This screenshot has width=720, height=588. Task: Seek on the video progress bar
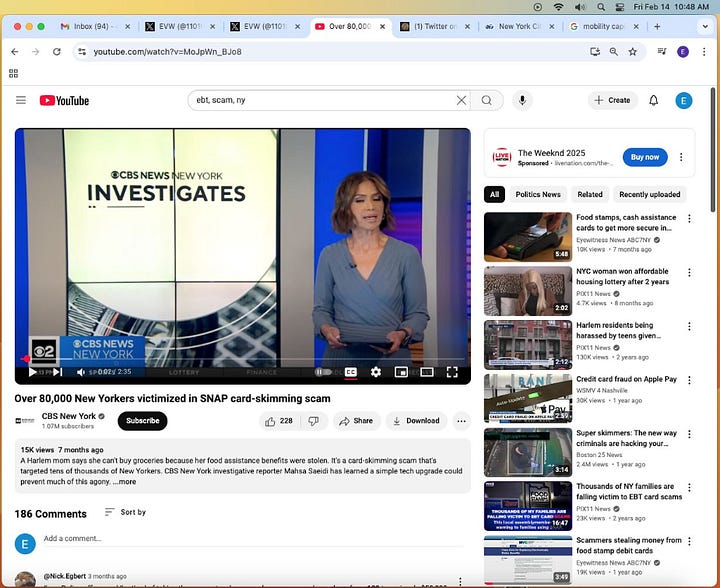point(242,359)
